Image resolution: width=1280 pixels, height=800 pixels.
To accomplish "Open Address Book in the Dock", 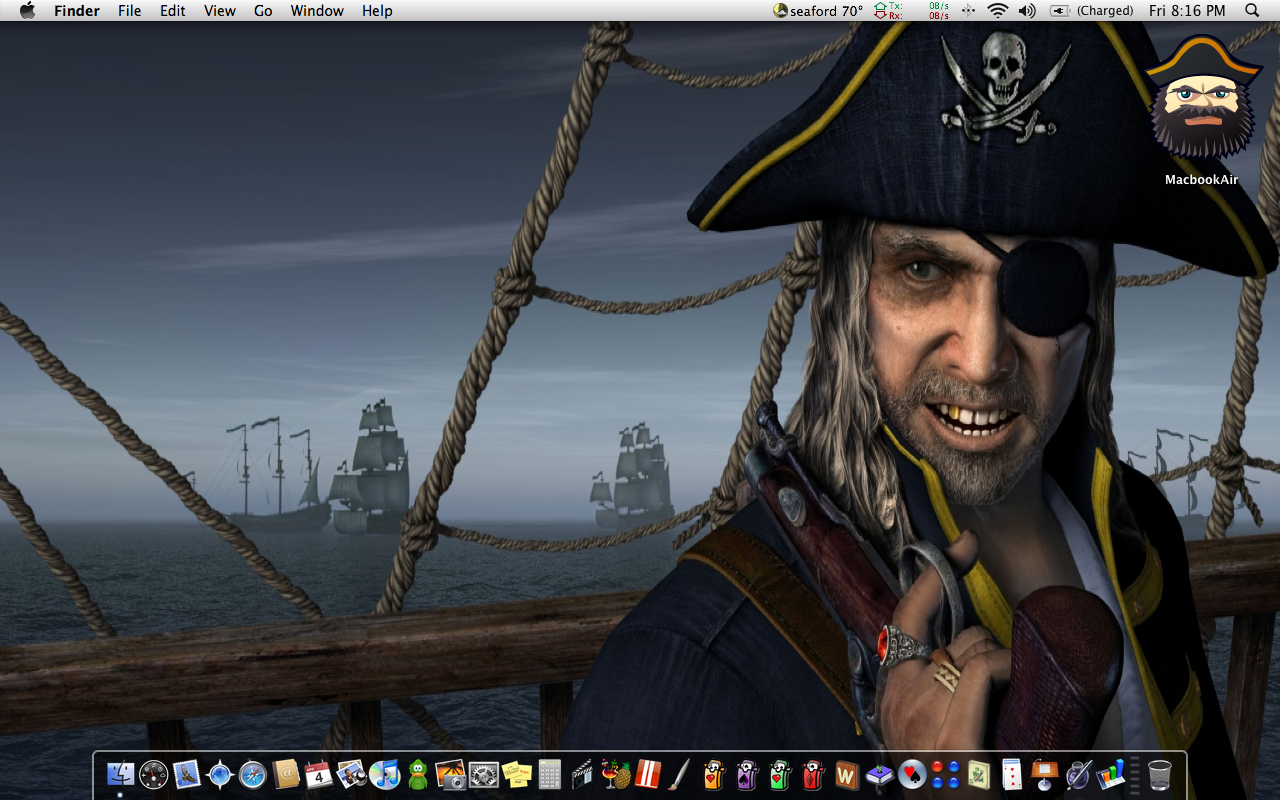I will click(286, 774).
